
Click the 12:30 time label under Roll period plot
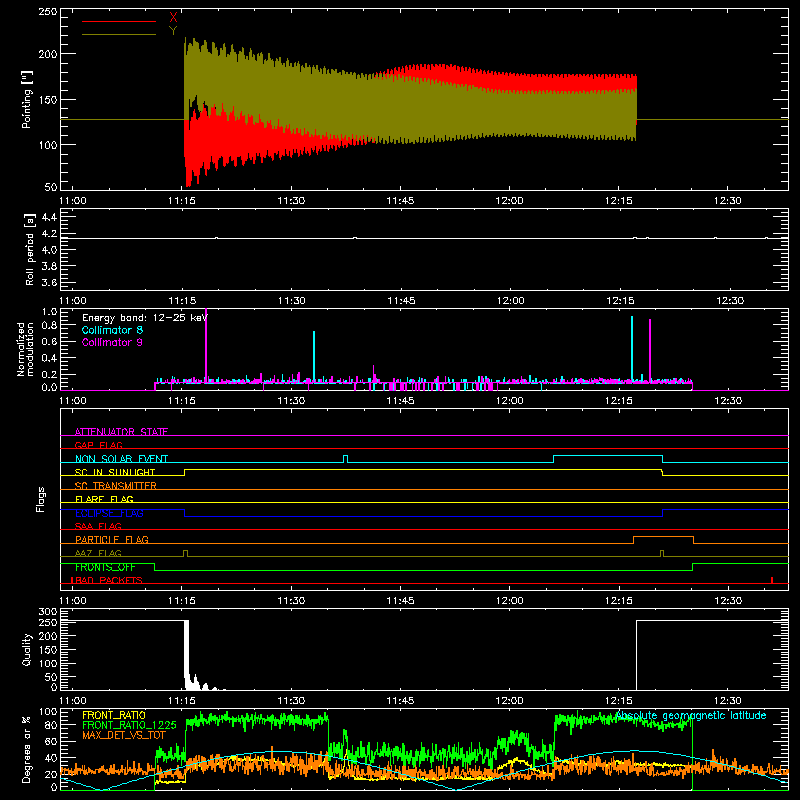tap(730, 301)
